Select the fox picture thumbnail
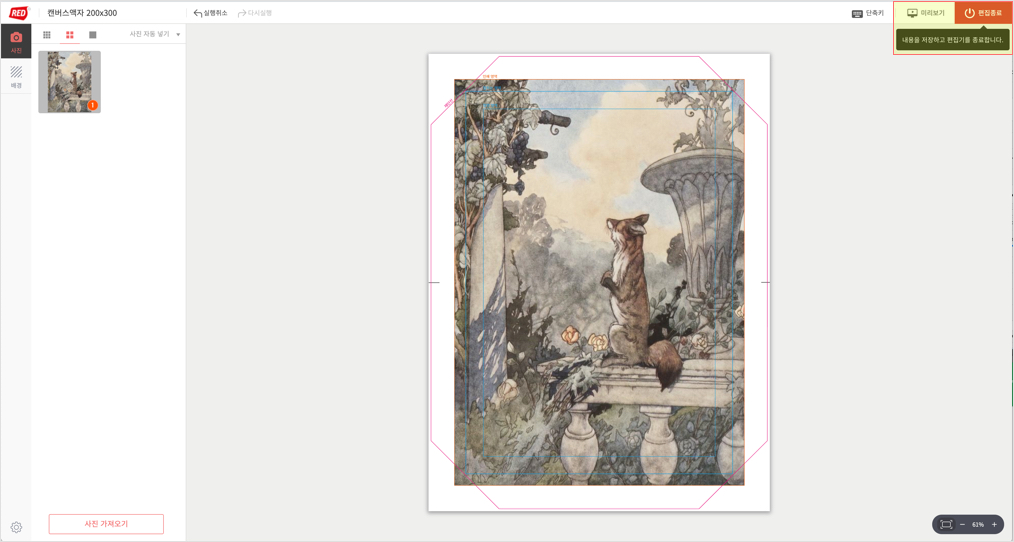The height and width of the screenshot is (542, 1014). [70, 82]
